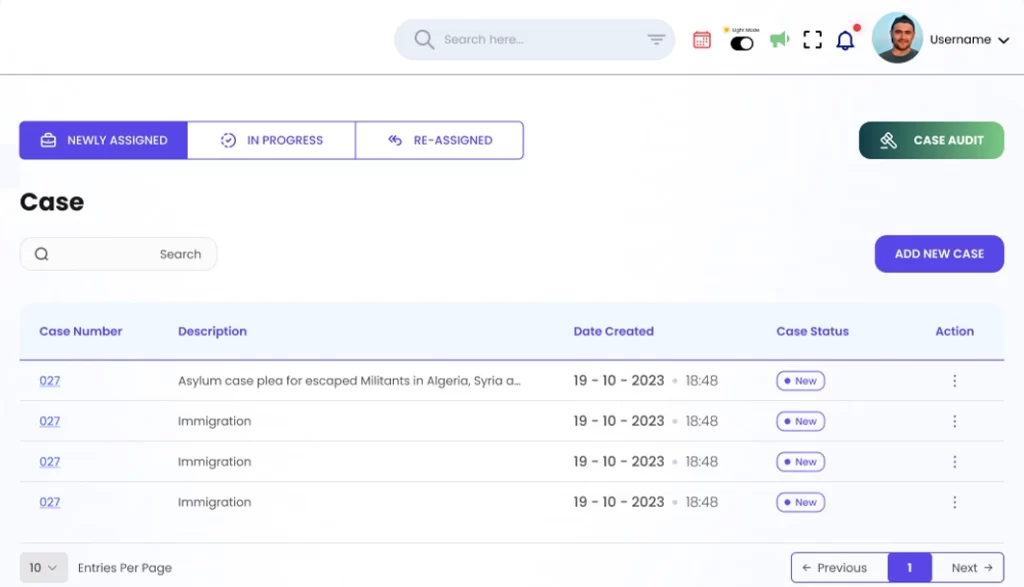Image resolution: width=1024 pixels, height=587 pixels.
Task: Open the notifications bell
Action: [x=846, y=40]
